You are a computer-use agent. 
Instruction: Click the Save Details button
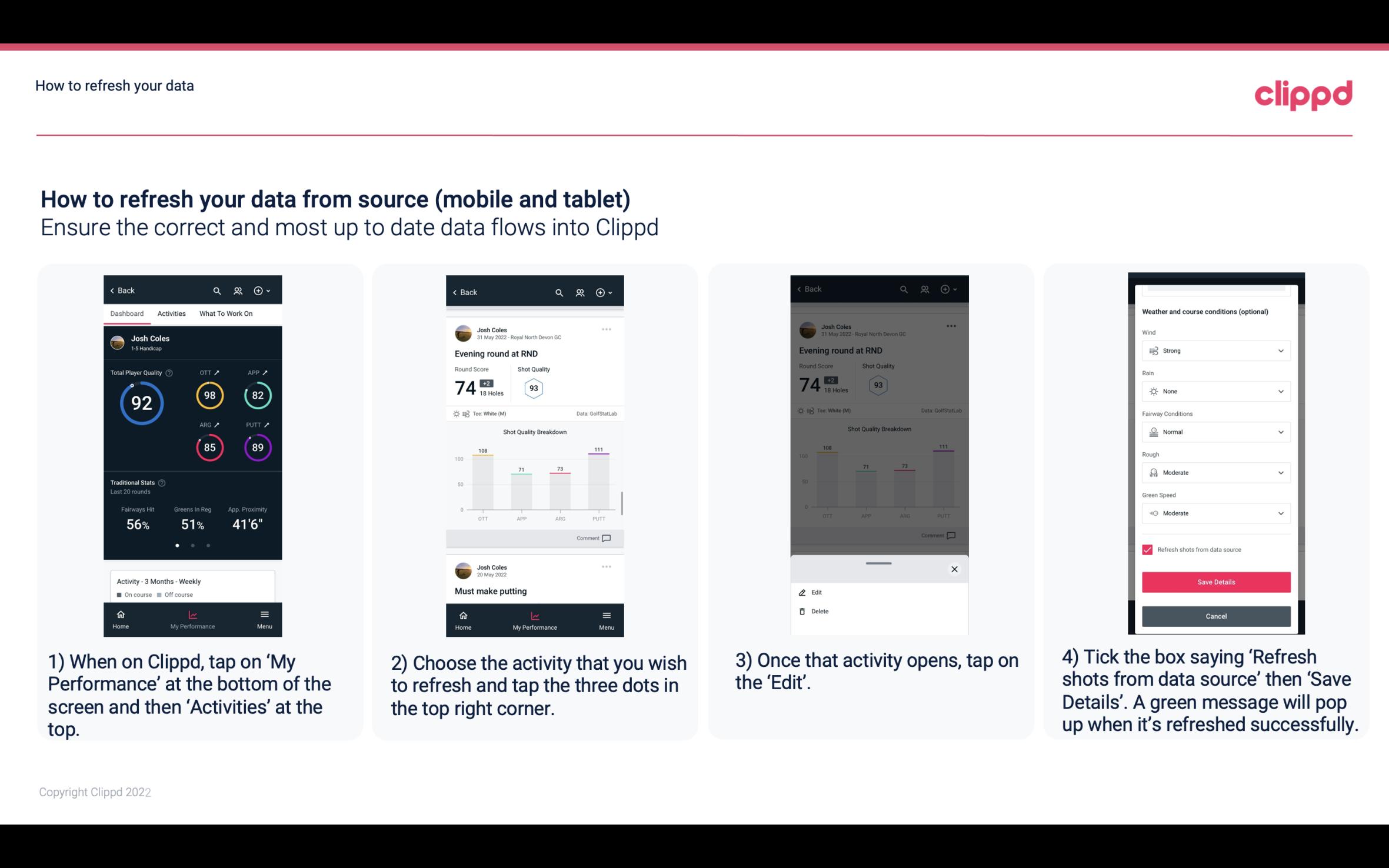point(1215,582)
